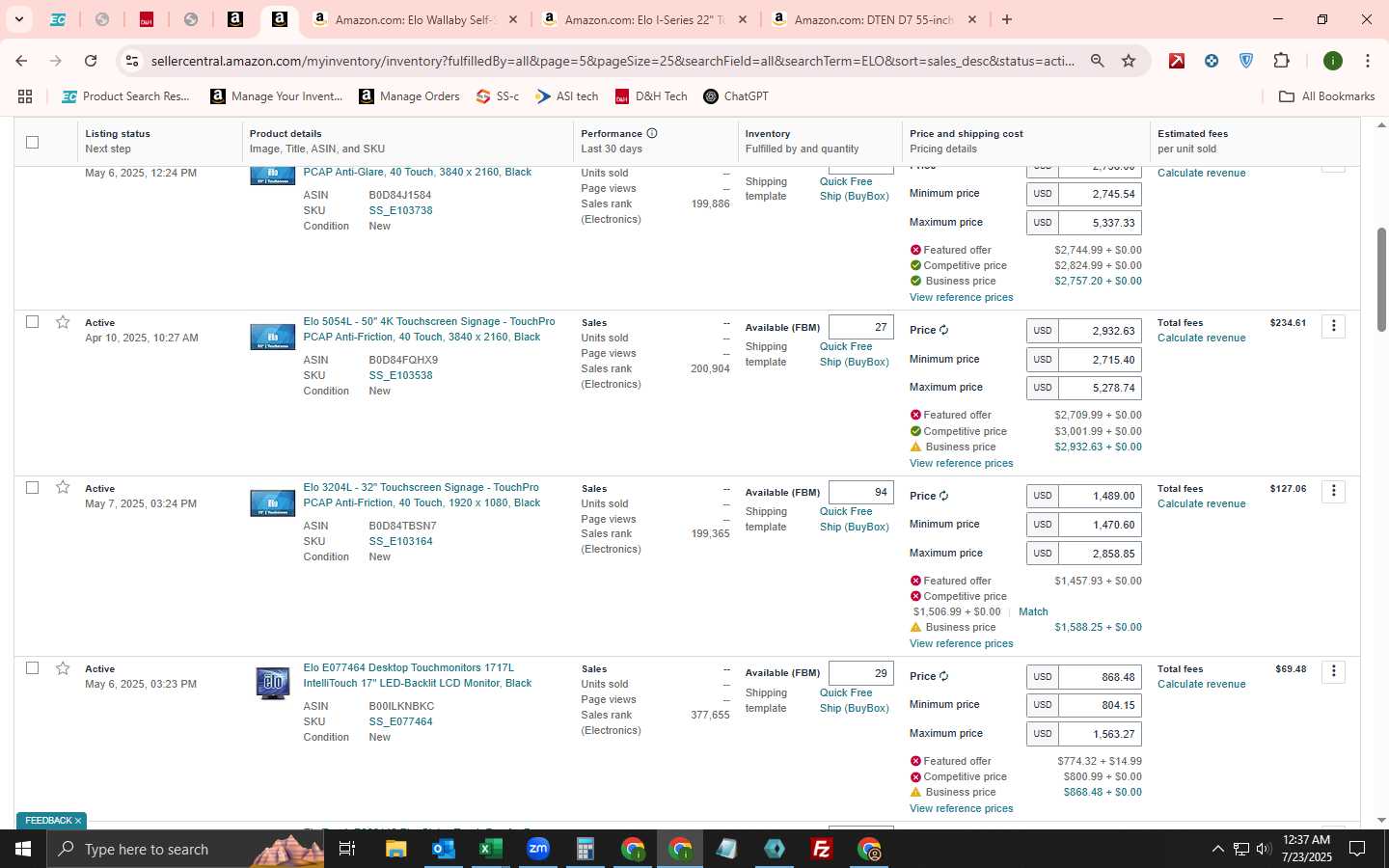The height and width of the screenshot is (868, 1389).
Task: Open Calculator from the taskbar
Action: coord(585,849)
